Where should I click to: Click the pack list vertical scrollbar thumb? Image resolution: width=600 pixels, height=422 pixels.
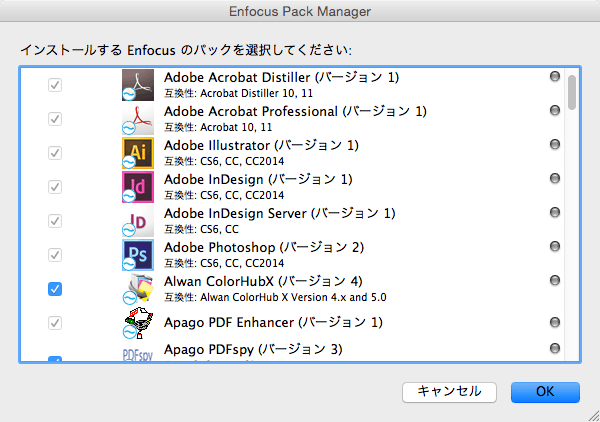tap(572, 93)
